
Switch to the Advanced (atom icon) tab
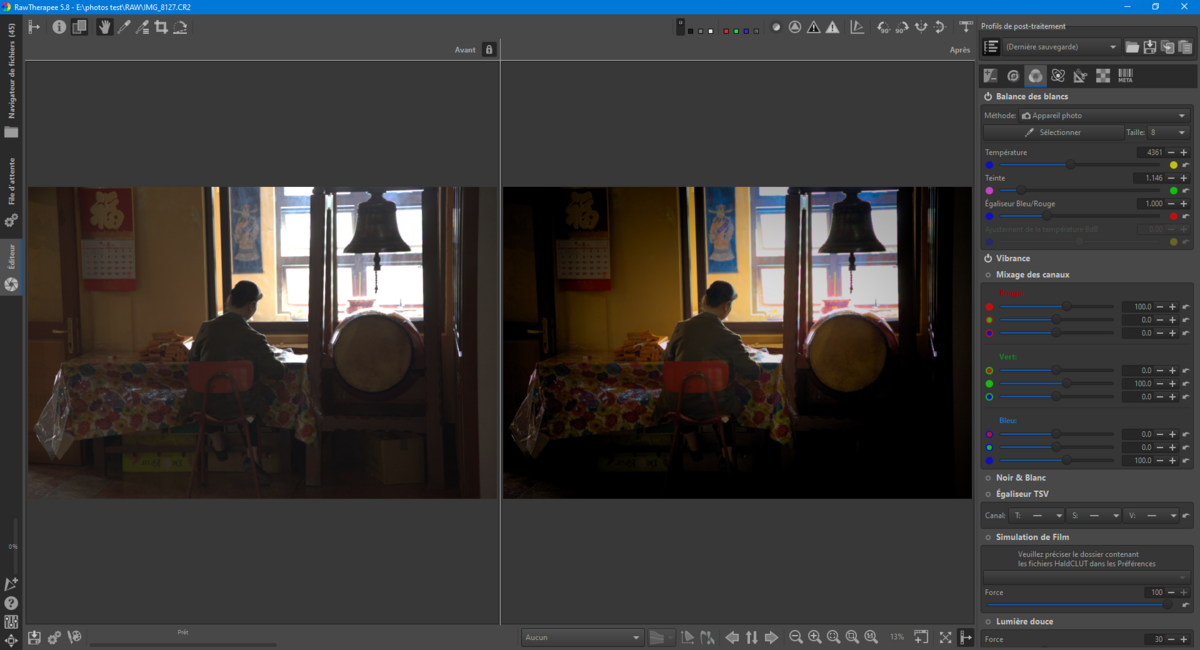click(1058, 75)
